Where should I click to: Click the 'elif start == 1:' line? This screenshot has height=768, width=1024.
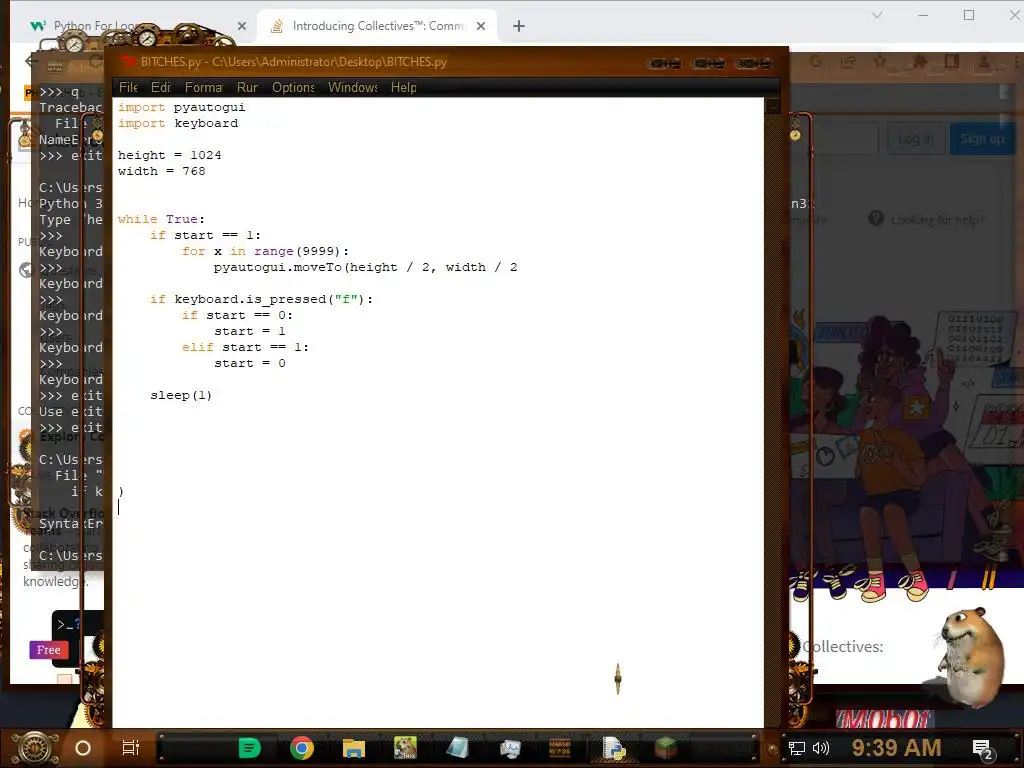tap(245, 347)
